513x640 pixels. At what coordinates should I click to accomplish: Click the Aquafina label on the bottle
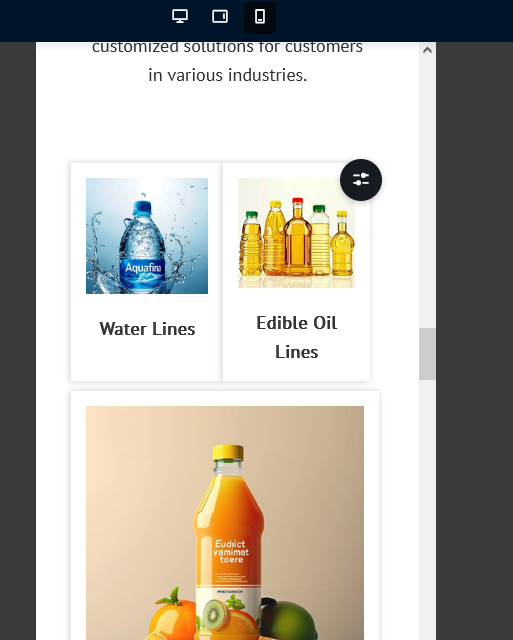(143, 268)
